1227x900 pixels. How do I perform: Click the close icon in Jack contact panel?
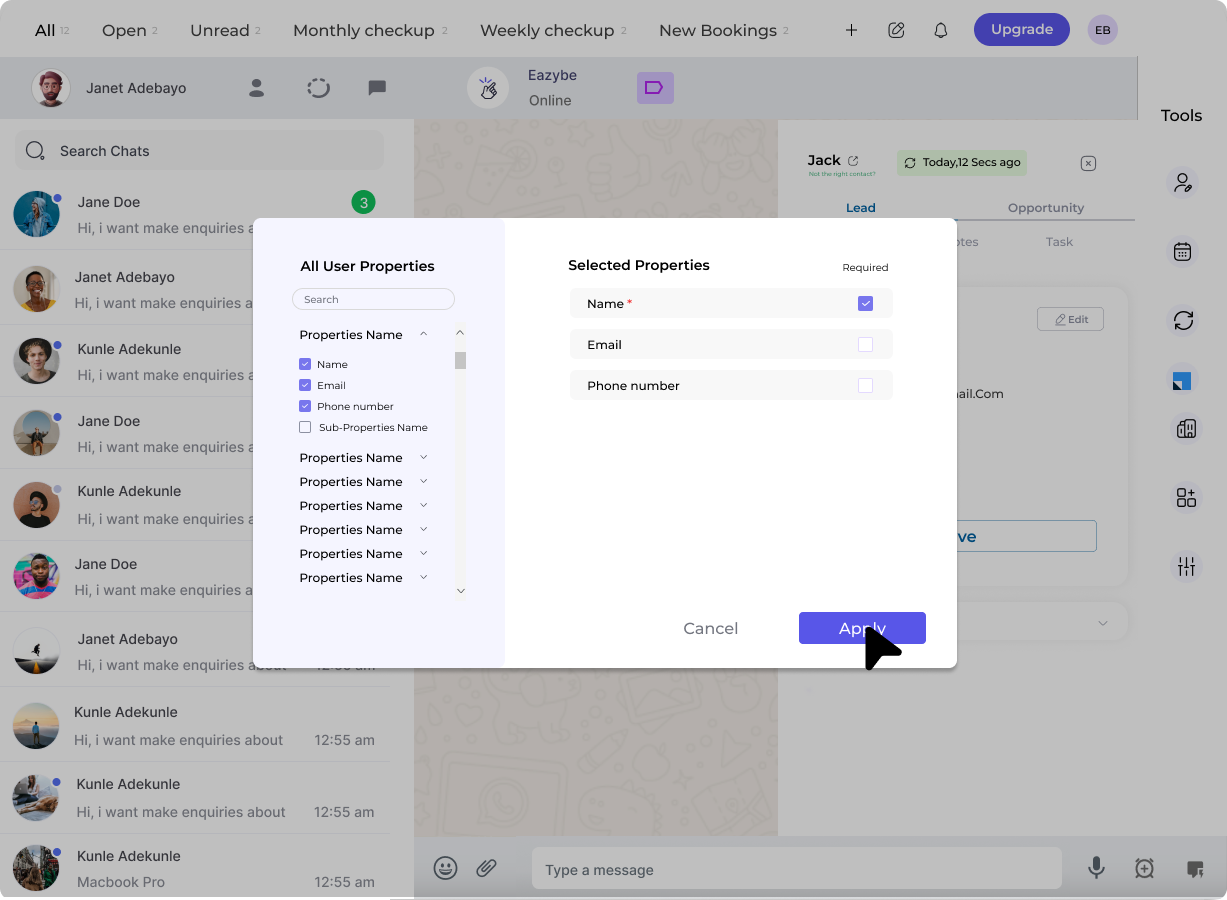coord(1089,163)
